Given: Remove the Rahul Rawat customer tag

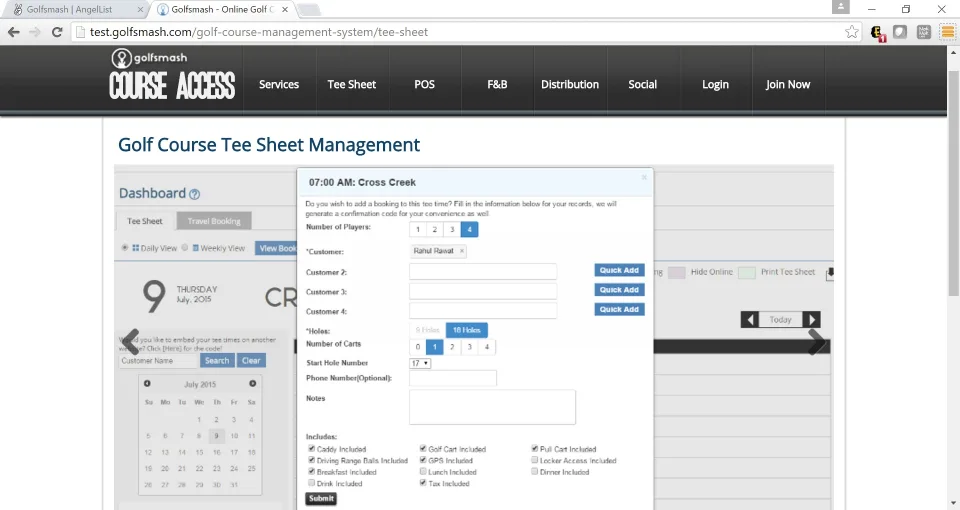Looking at the screenshot, I should (462, 251).
